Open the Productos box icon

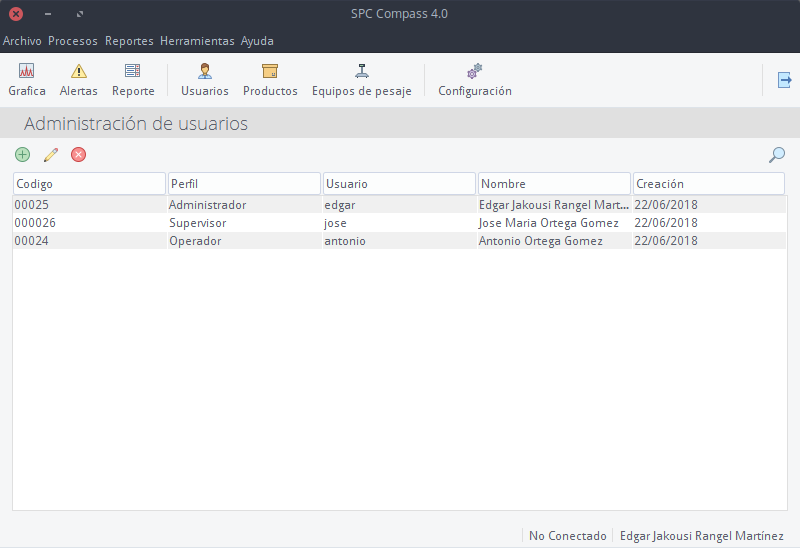coord(270,80)
